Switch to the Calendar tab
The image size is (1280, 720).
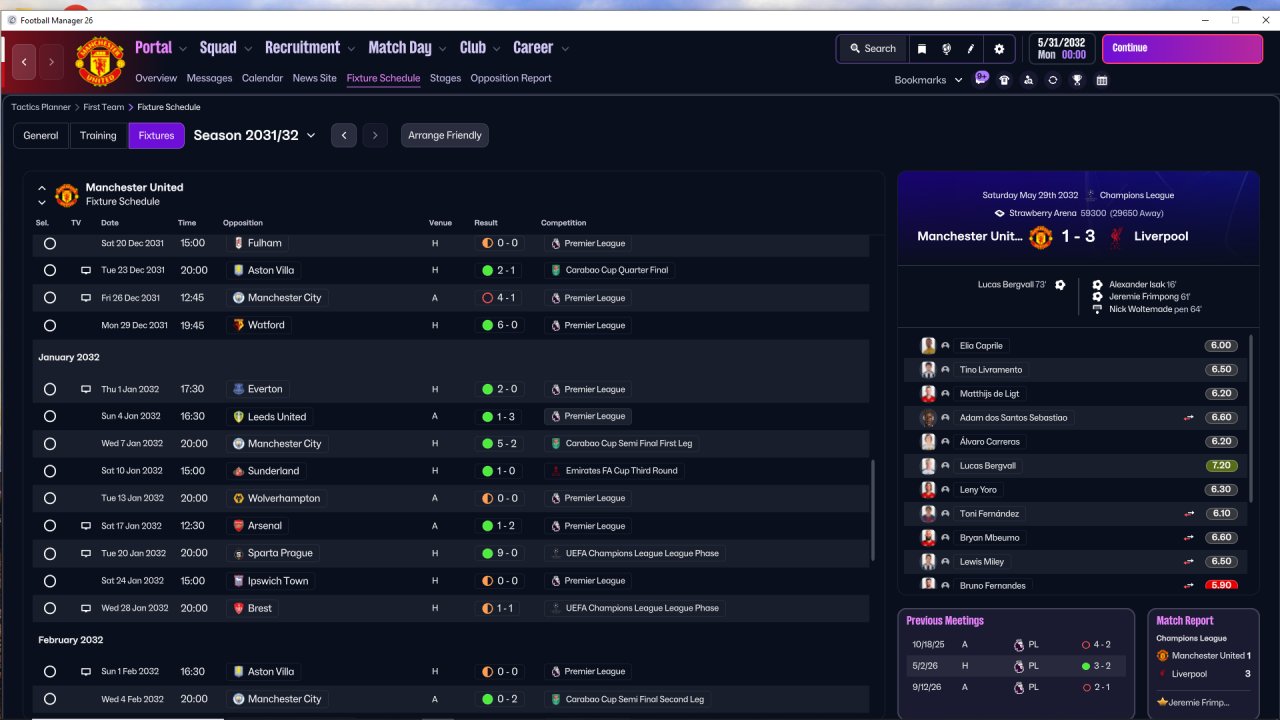pyautogui.click(x=262, y=78)
